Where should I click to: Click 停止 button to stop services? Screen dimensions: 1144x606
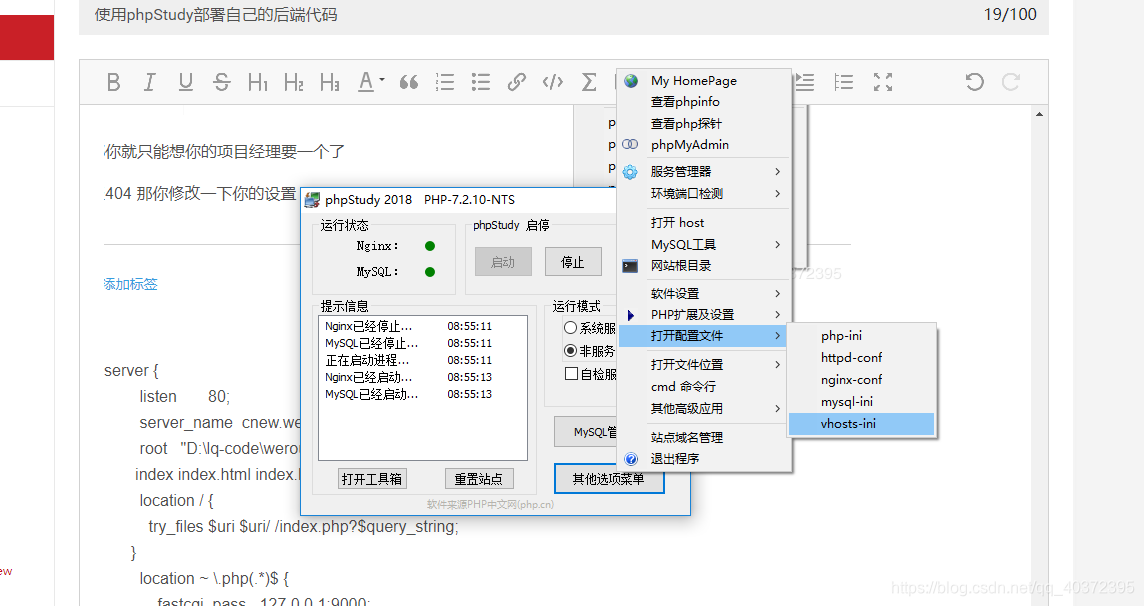[573, 262]
